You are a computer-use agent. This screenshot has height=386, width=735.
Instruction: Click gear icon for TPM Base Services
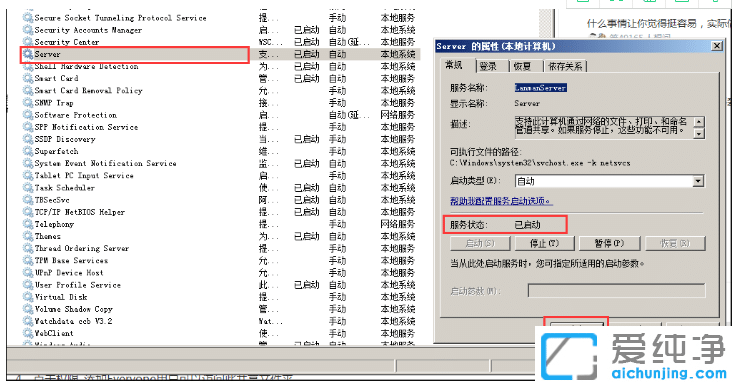[x=28, y=261]
